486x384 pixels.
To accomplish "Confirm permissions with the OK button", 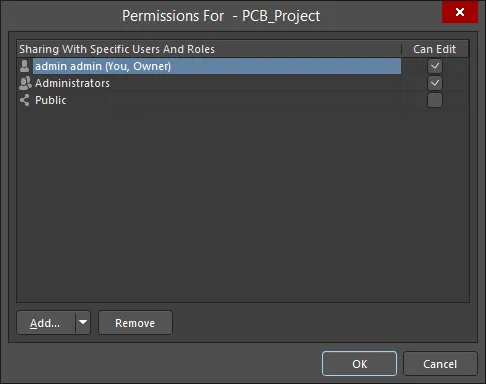I will [359, 363].
